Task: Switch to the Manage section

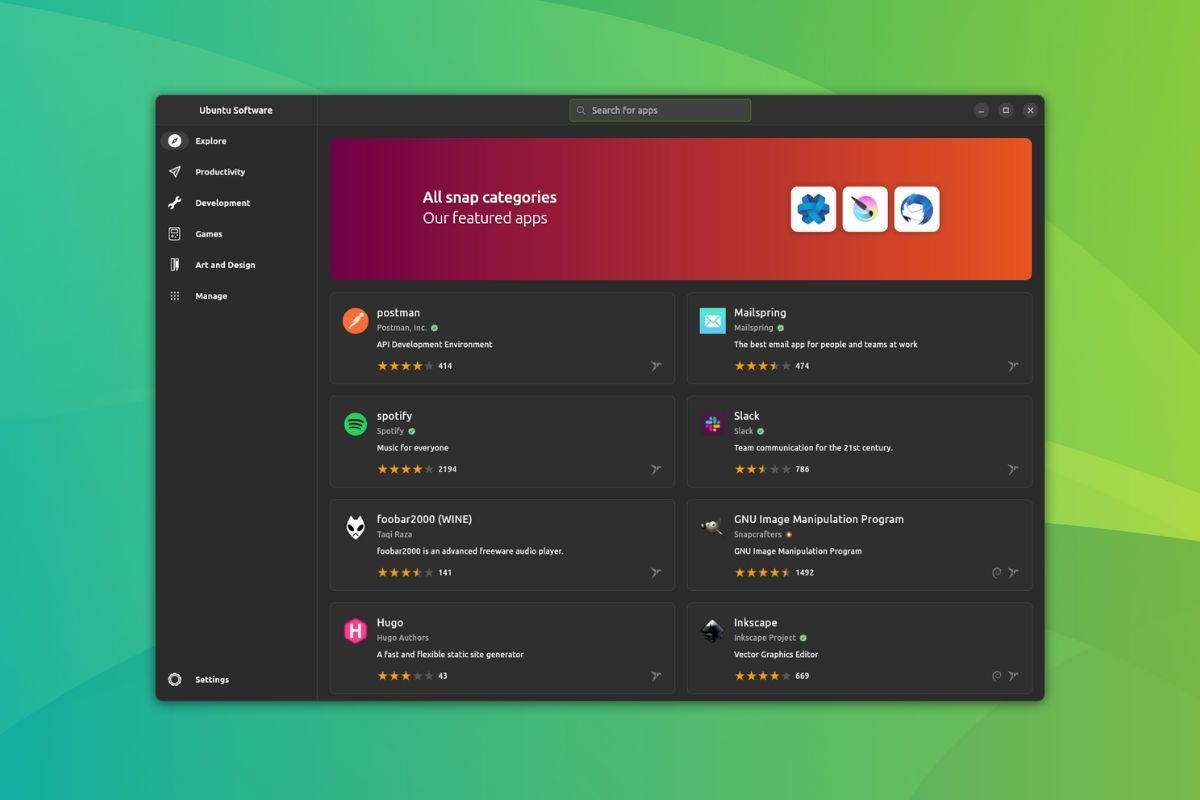Action: pyautogui.click(x=210, y=295)
